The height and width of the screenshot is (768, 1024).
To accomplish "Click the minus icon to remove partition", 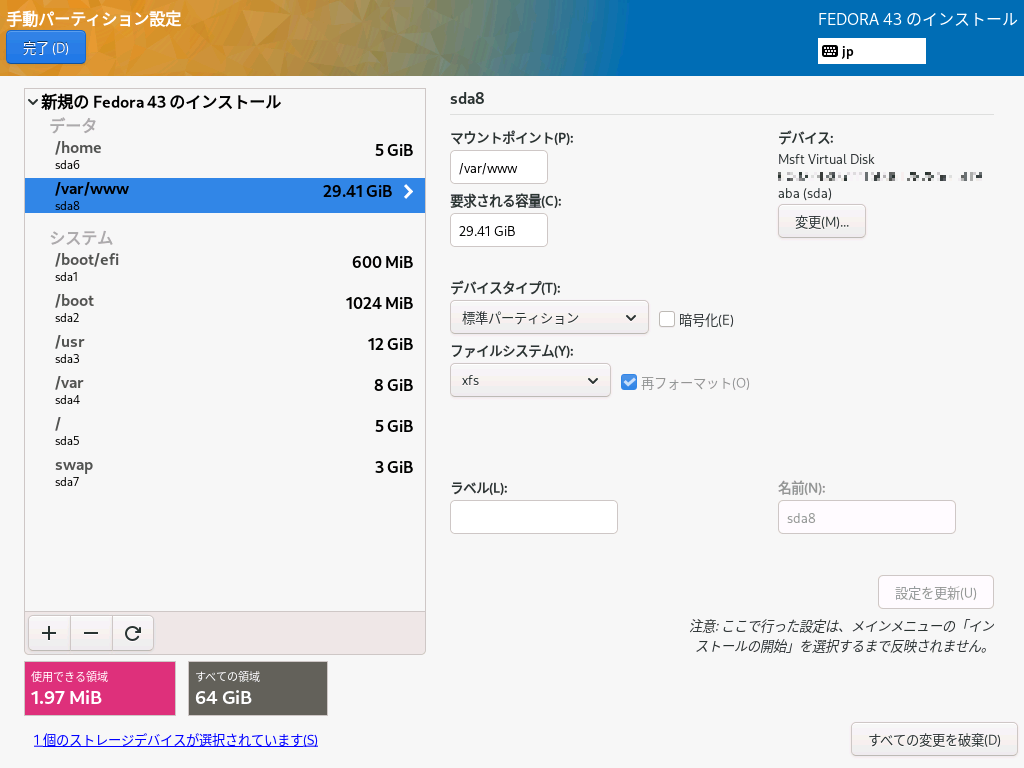I will coord(91,633).
